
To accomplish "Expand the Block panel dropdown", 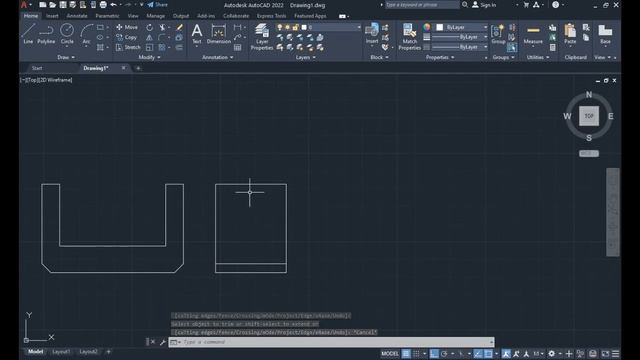I will [379, 58].
